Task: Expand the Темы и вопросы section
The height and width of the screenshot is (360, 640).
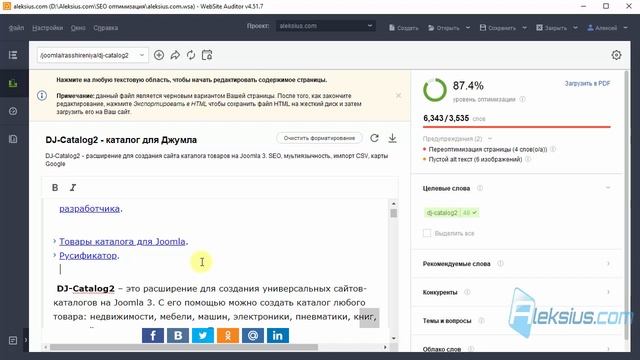Action: coord(608,321)
